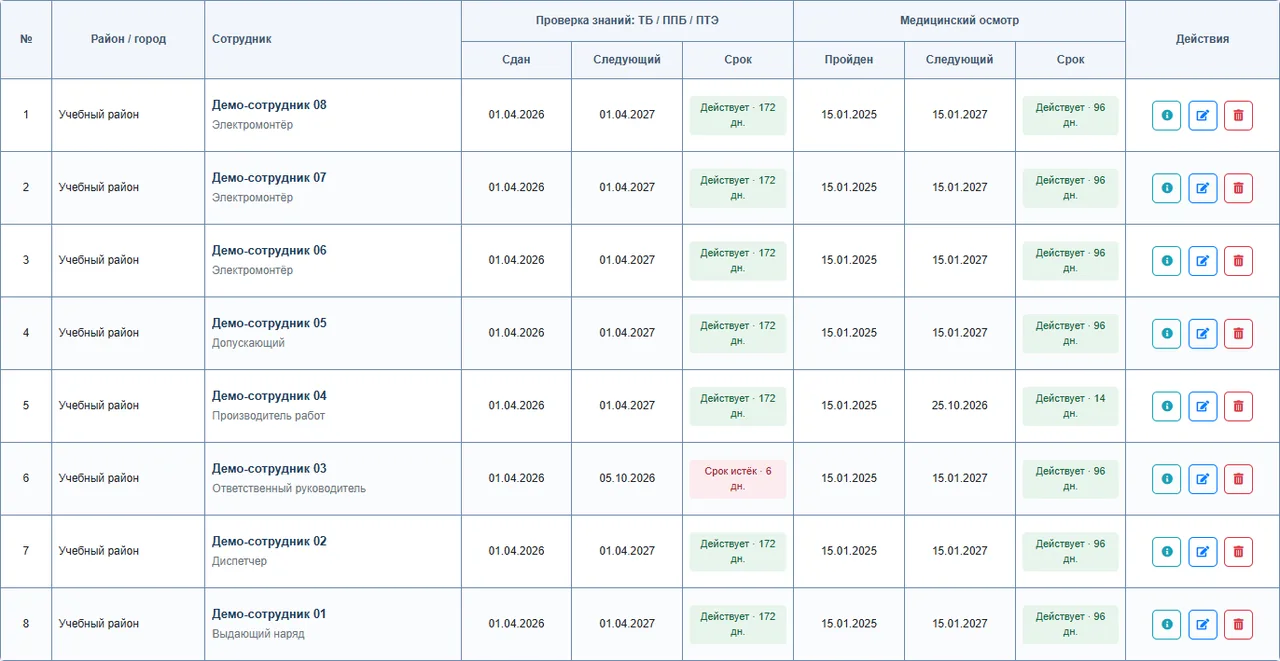Click the Медицинский осмотр header
This screenshot has height=661, width=1280.
pyautogui.click(x=959, y=20)
